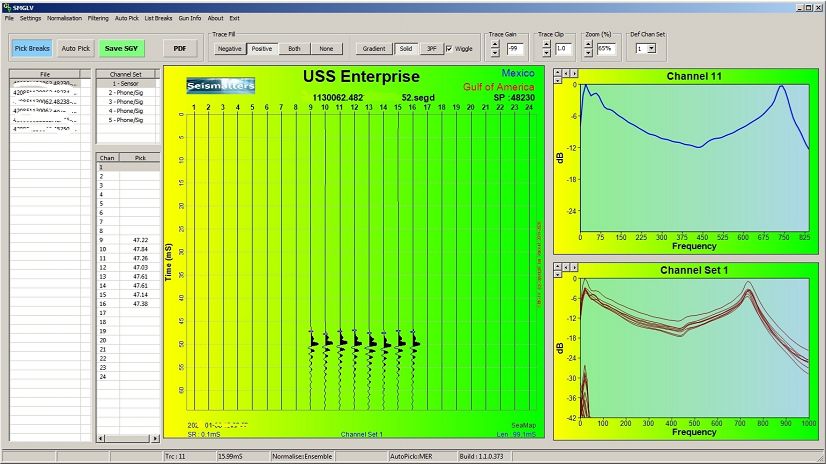Click the Chan column header

pos(107,157)
